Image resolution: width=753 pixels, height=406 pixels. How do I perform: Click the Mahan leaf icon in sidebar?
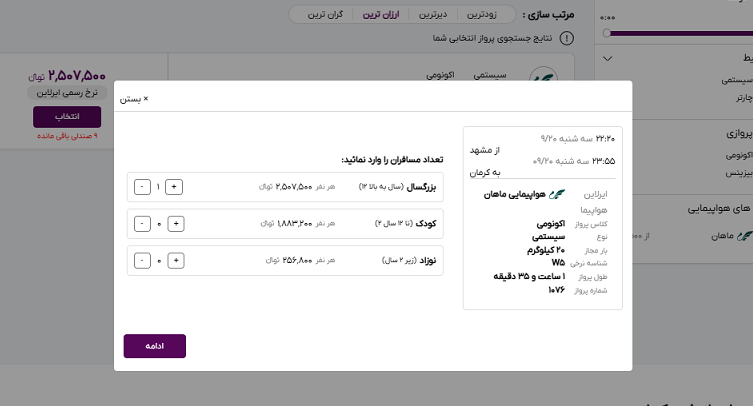click(744, 236)
